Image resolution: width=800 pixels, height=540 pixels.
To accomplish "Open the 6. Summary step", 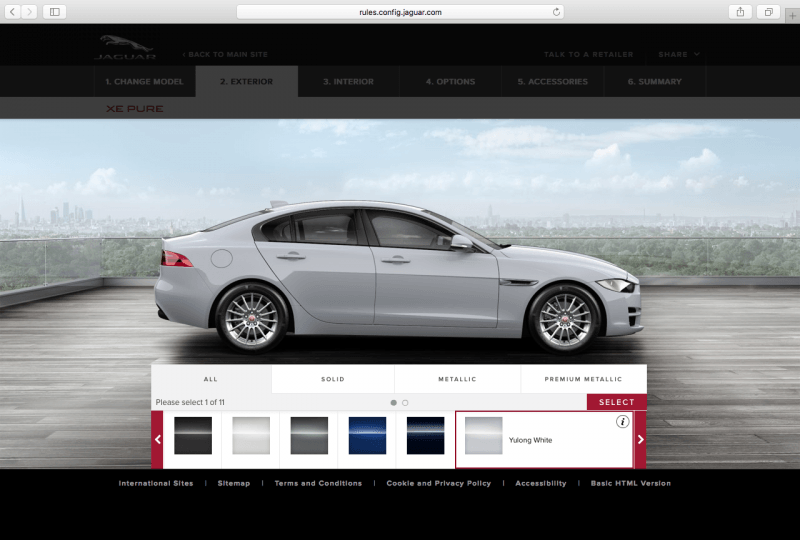I will [655, 81].
